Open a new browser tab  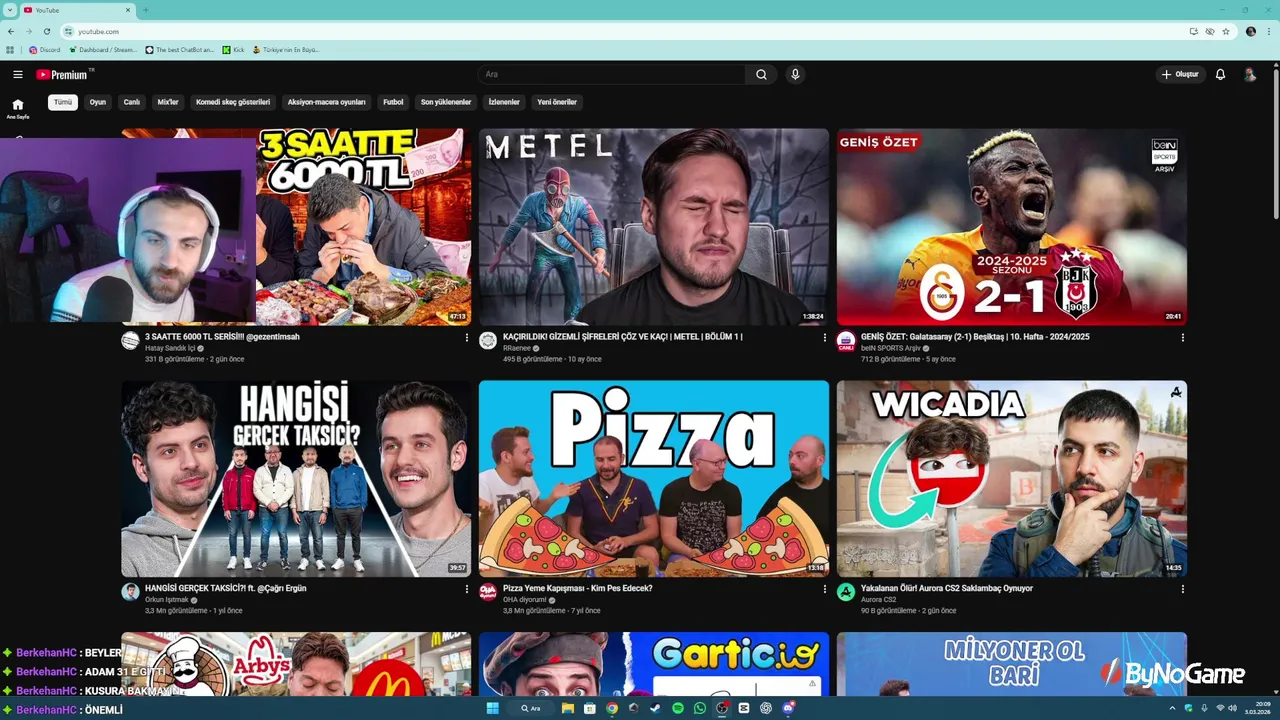click(x=145, y=10)
